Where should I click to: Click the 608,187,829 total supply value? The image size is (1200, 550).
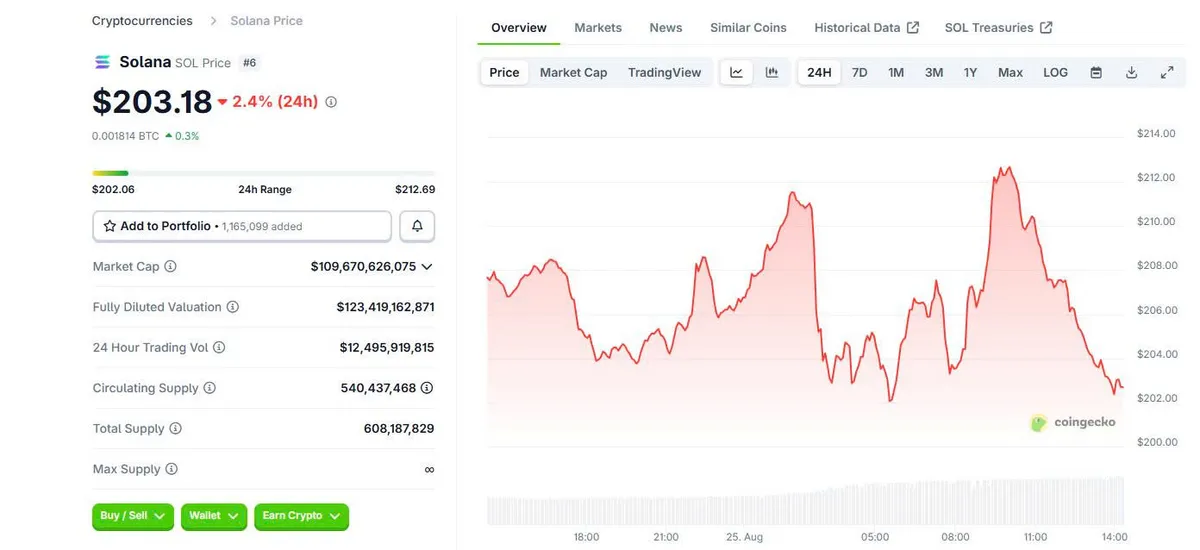point(399,428)
